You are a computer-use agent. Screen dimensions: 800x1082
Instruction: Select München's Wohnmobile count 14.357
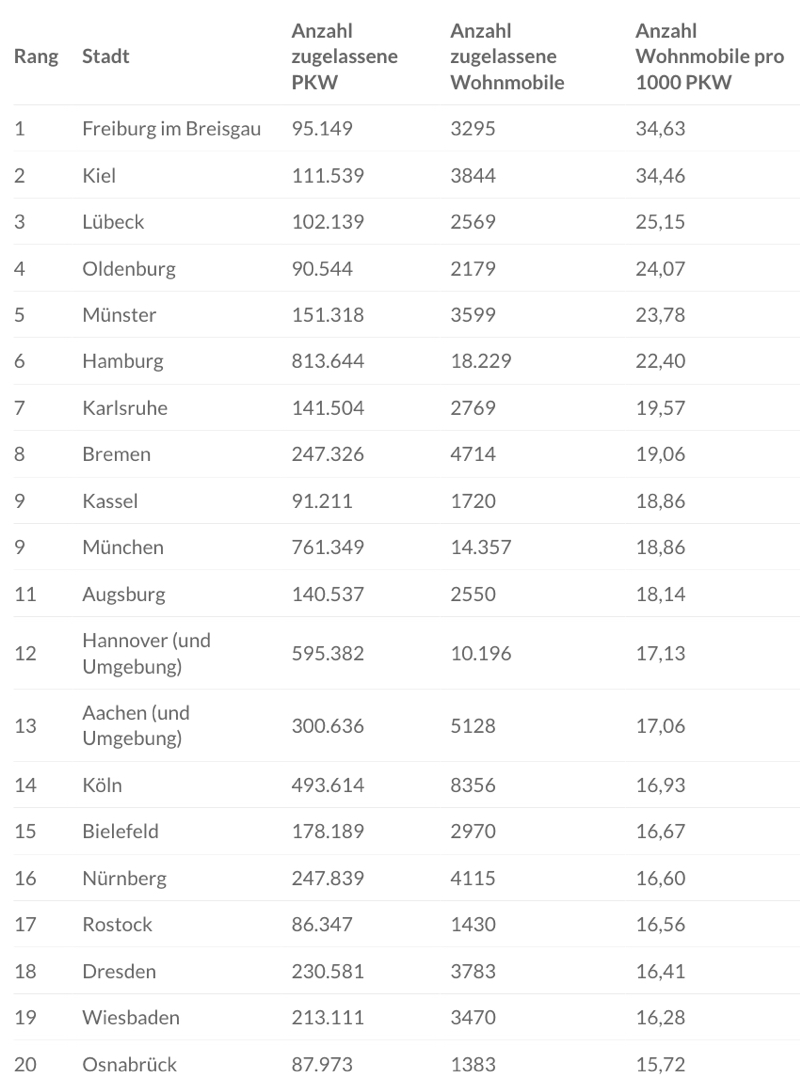[x=481, y=547]
